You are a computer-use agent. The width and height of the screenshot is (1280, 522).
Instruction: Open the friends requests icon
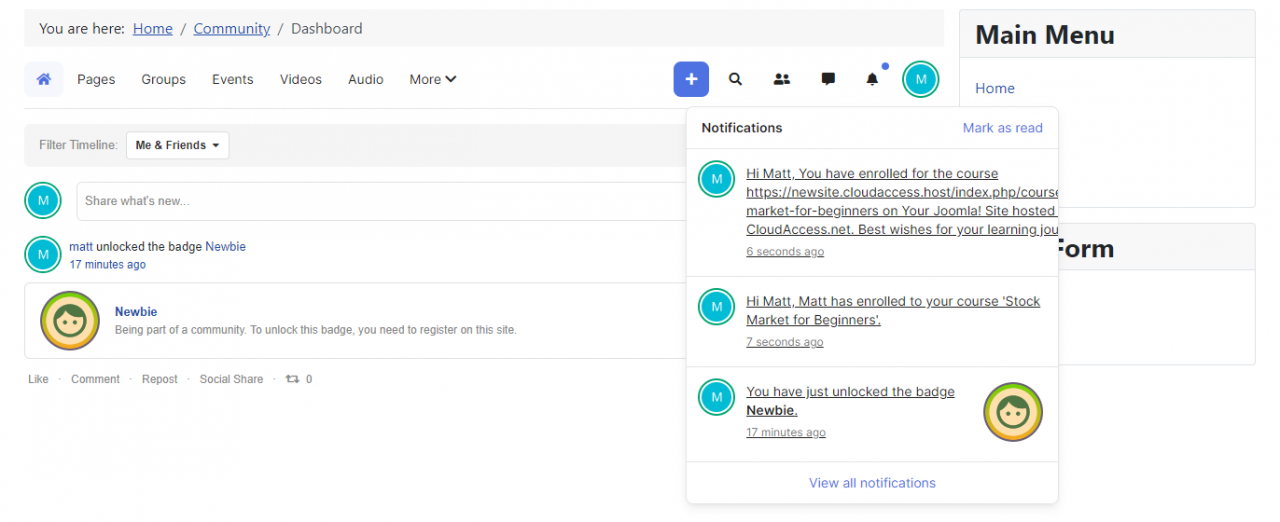[x=782, y=79]
